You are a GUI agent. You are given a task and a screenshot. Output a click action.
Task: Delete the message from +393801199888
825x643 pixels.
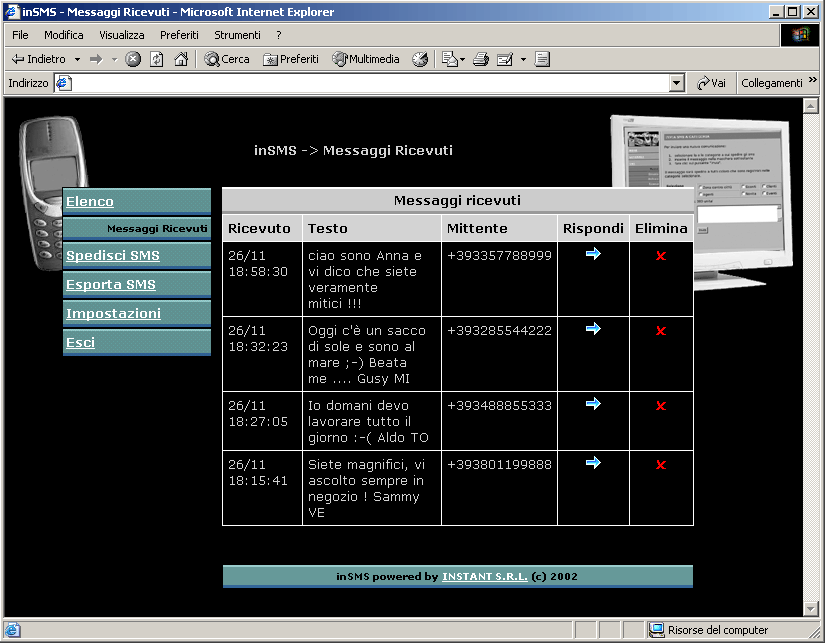coord(661,465)
